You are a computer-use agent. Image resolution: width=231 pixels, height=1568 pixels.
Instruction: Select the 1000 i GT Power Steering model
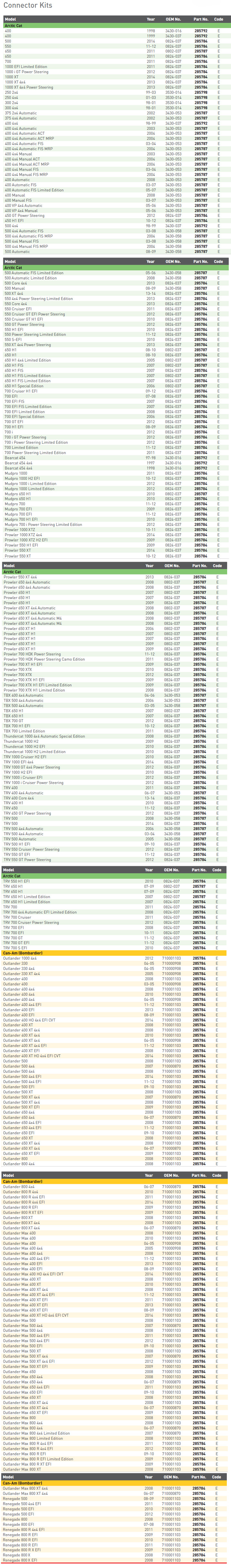coord(27,72)
